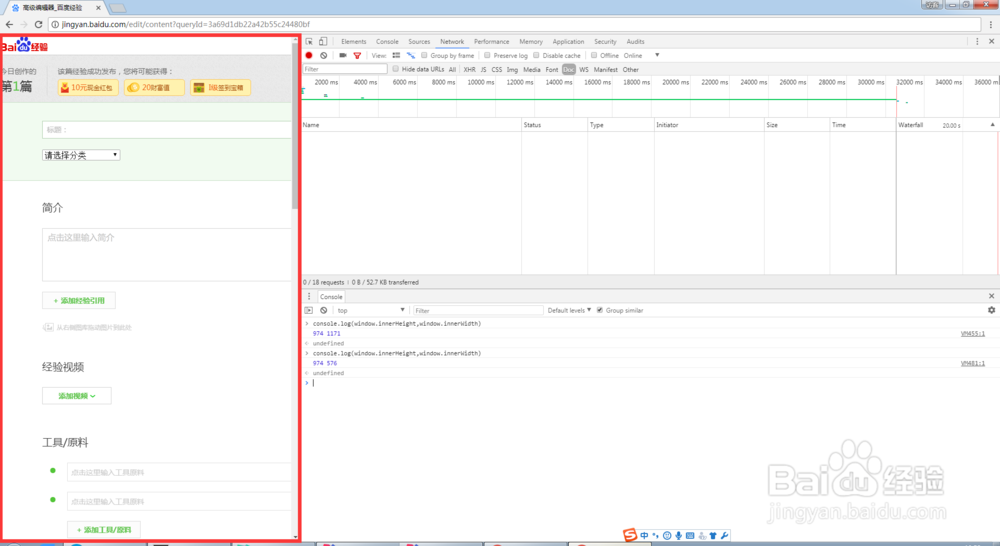Image resolution: width=1000 pixels, height=546 pixels.
Task: Switch to the Elements tab
Action: tap(353, 41)
